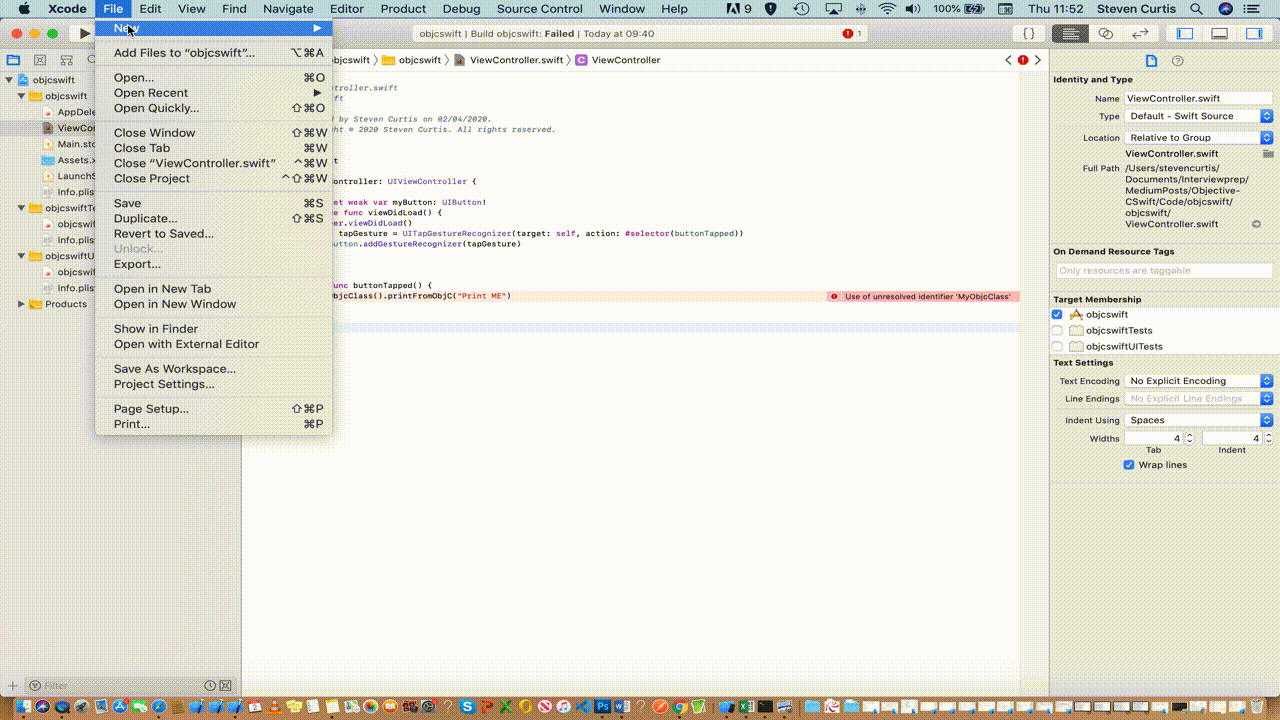Click the ViewController class in the jump bar
The height and width of the screenshot is (720, 1280).
[618, 60]
